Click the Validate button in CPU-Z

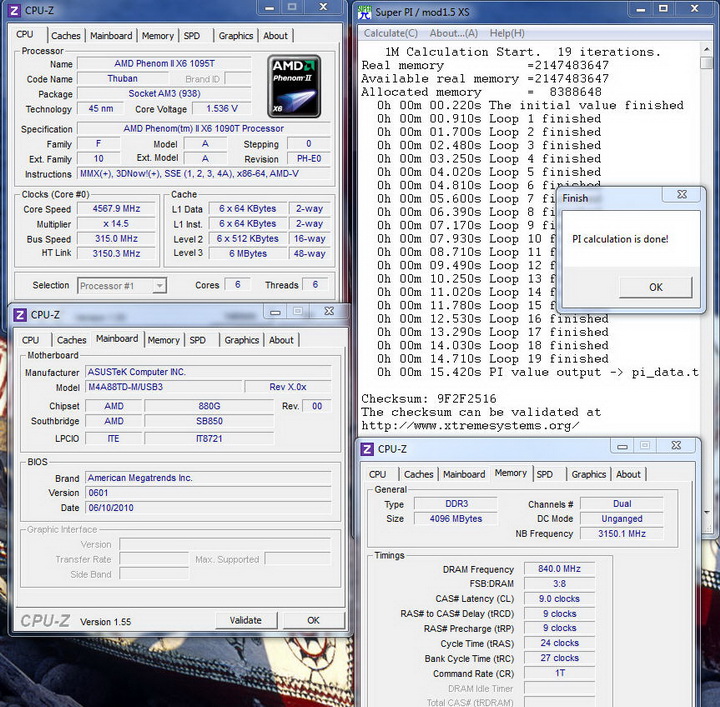pyautogui.click(x=246, y=620)
